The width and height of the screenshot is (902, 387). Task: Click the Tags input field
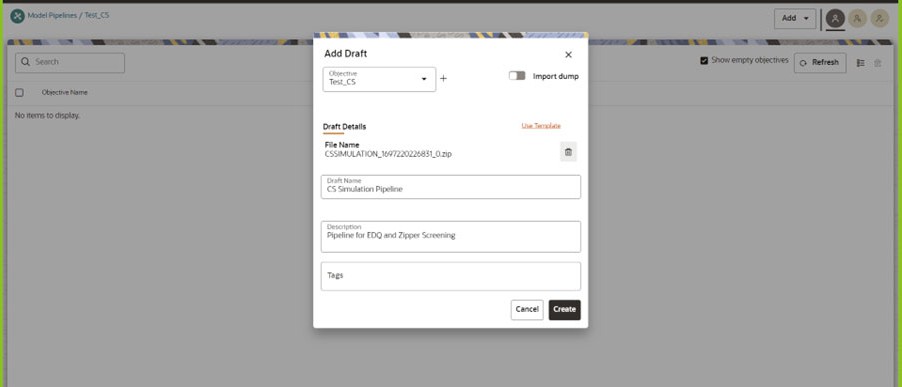450,276
